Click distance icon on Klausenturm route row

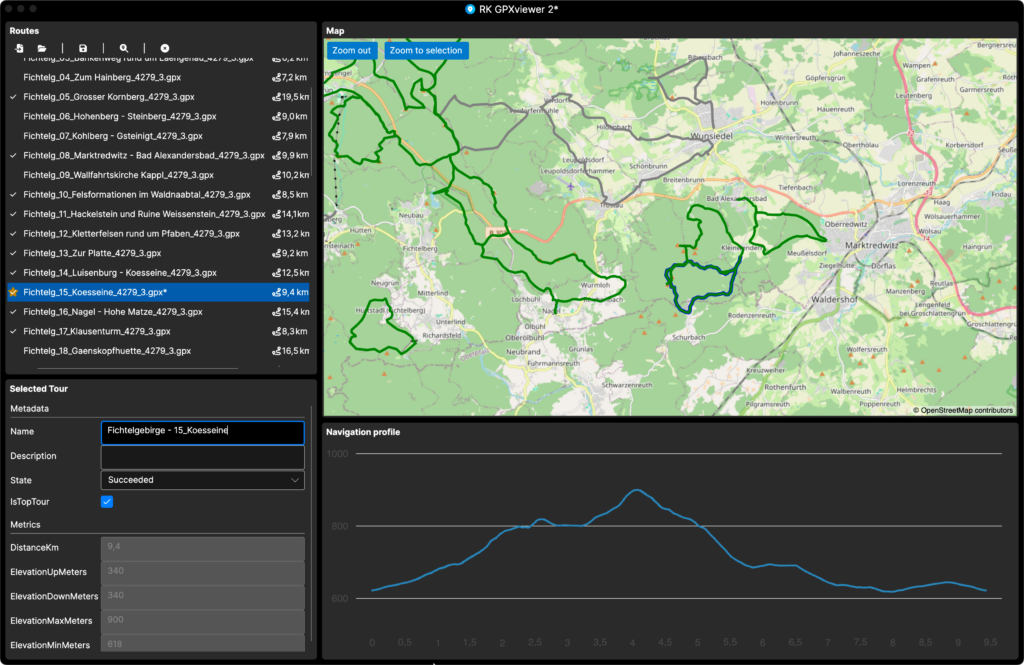[x=276, y=331]
